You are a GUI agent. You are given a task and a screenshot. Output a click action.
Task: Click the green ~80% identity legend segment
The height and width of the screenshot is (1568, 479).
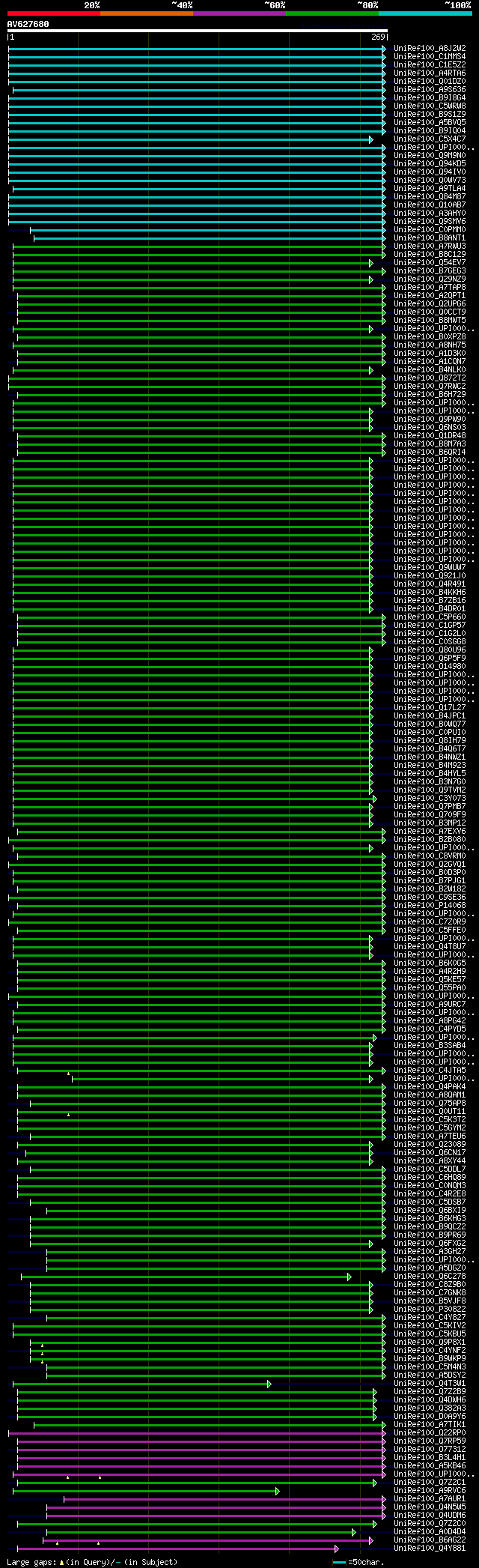332,13
